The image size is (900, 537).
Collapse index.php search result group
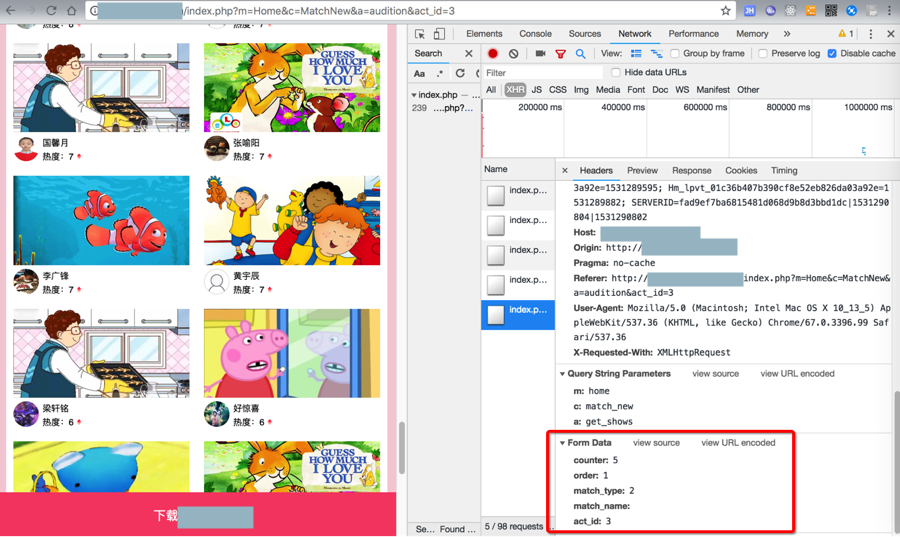pos(414,95)
